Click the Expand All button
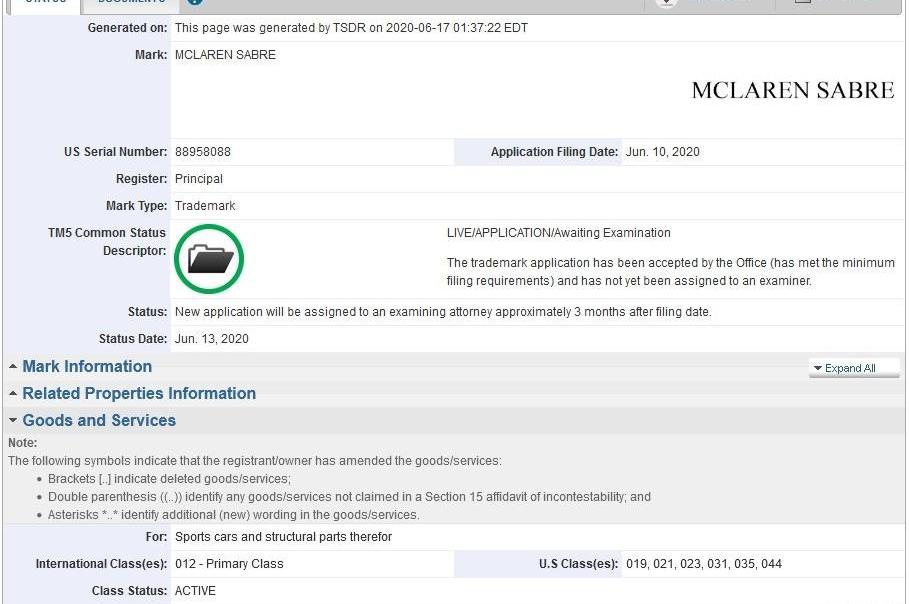 click(x=854, y=368)
